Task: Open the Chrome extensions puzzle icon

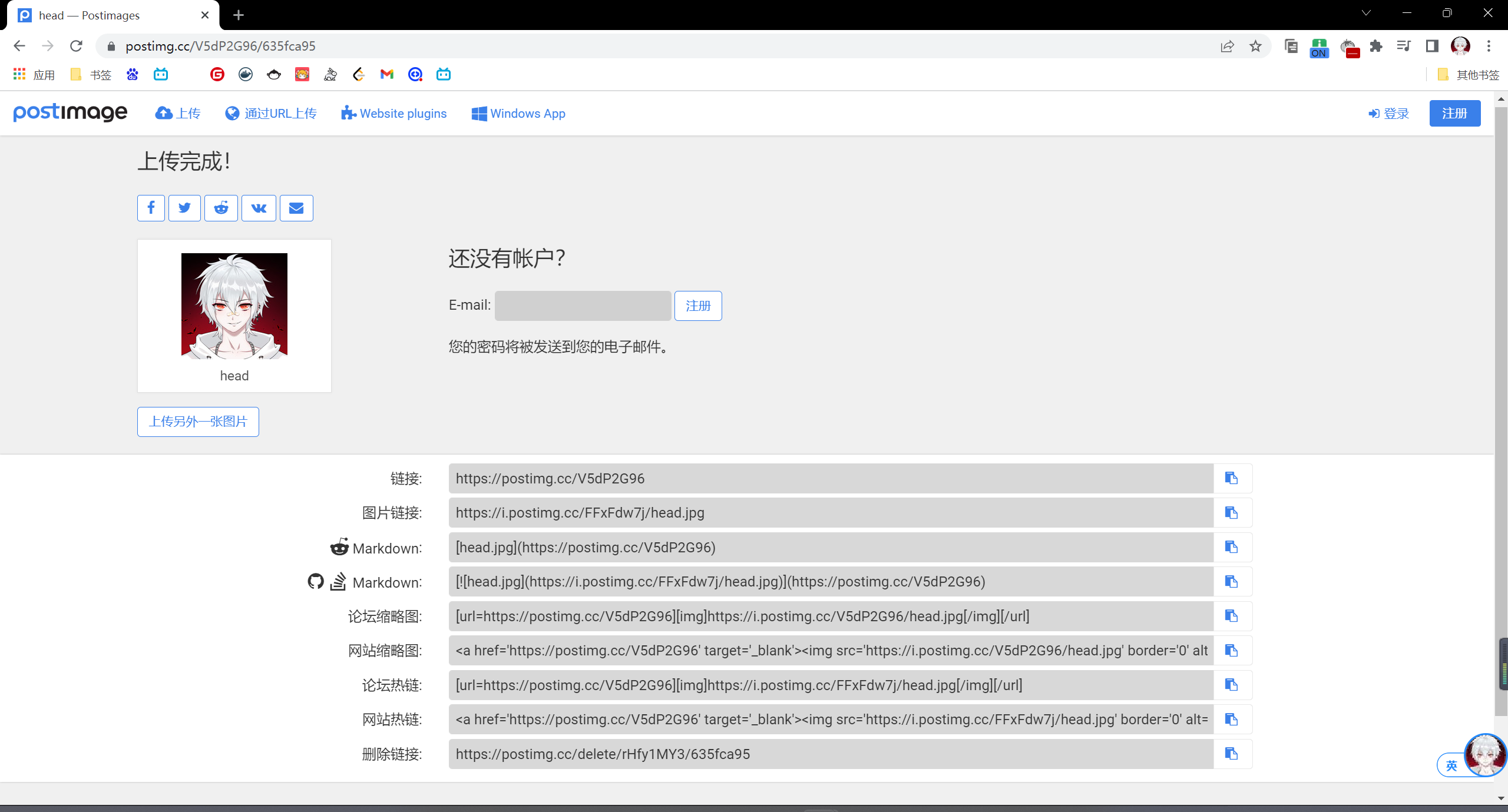Action: (x=1376, y=46)
